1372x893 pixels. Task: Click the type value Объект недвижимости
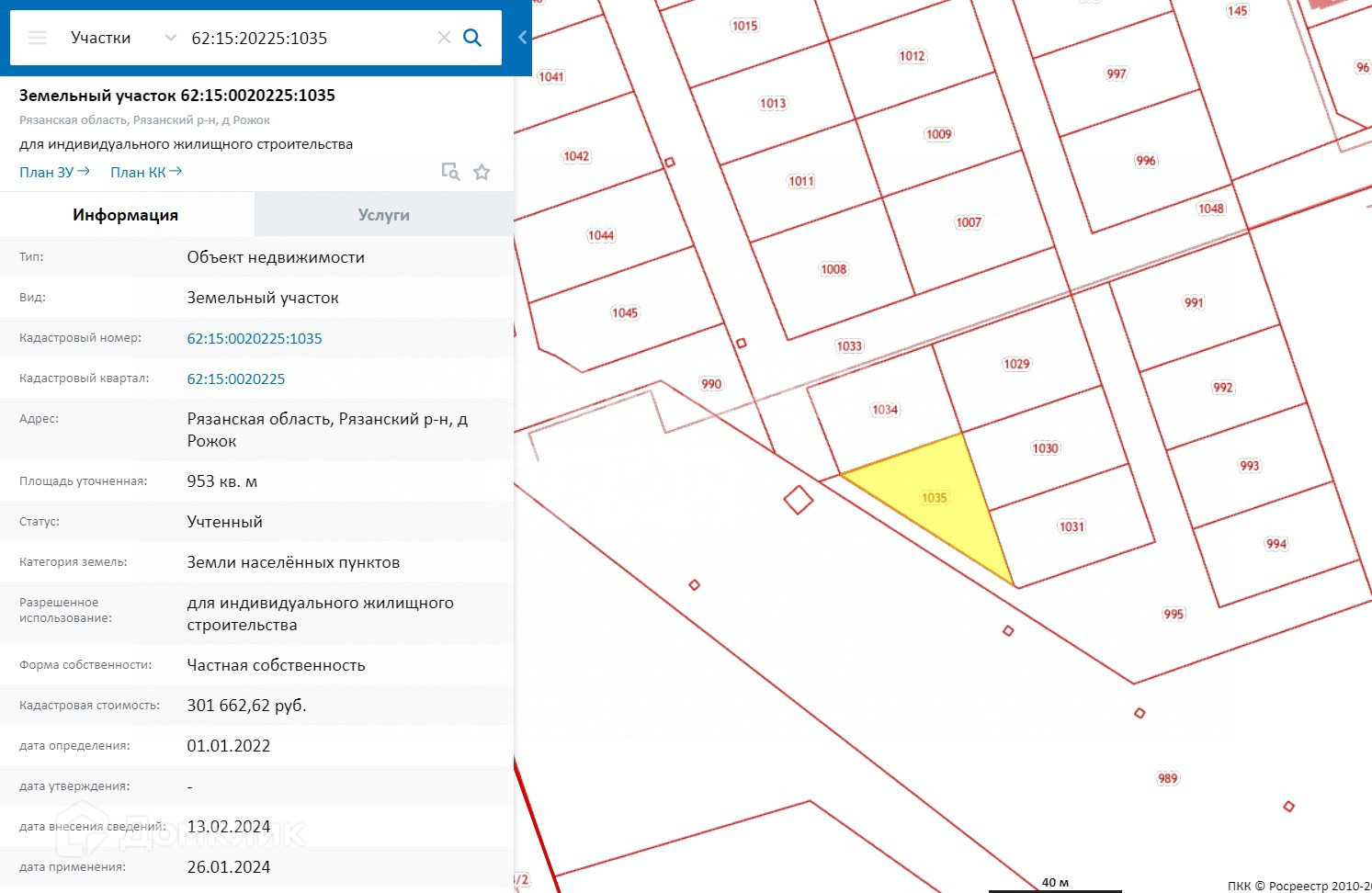pyautogui.click(x=276, y=257)
